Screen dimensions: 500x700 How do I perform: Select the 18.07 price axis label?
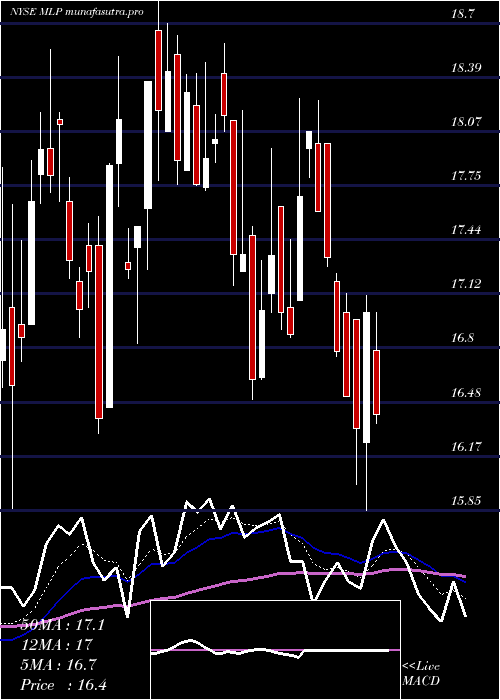(x=467, y=121)
